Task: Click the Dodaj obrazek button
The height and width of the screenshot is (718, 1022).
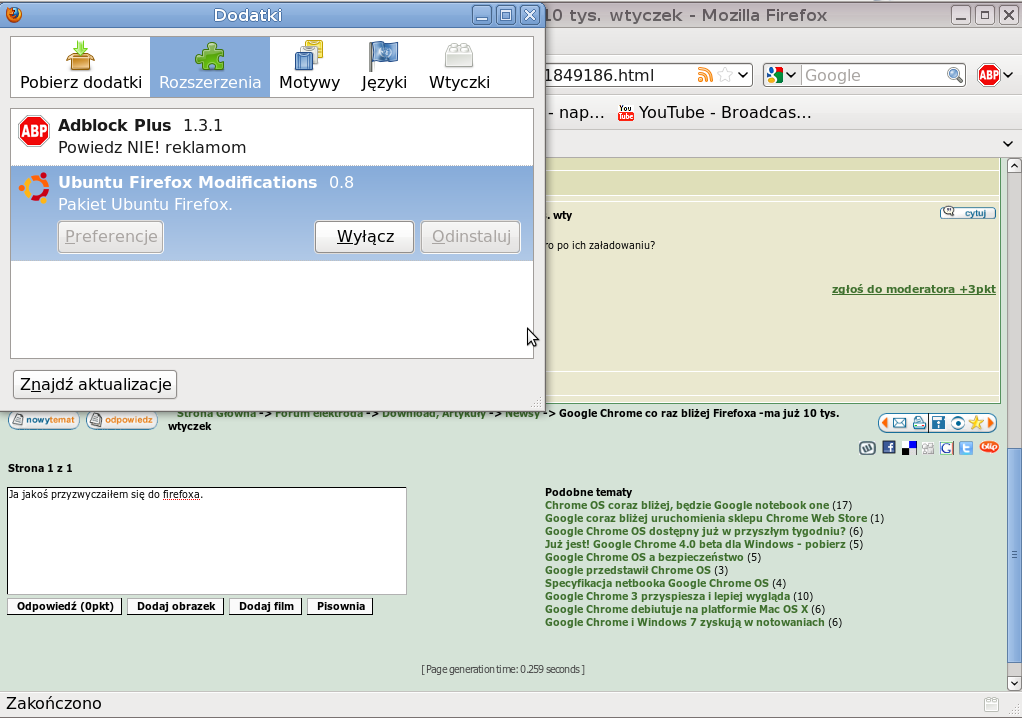Action: [176, 607]
